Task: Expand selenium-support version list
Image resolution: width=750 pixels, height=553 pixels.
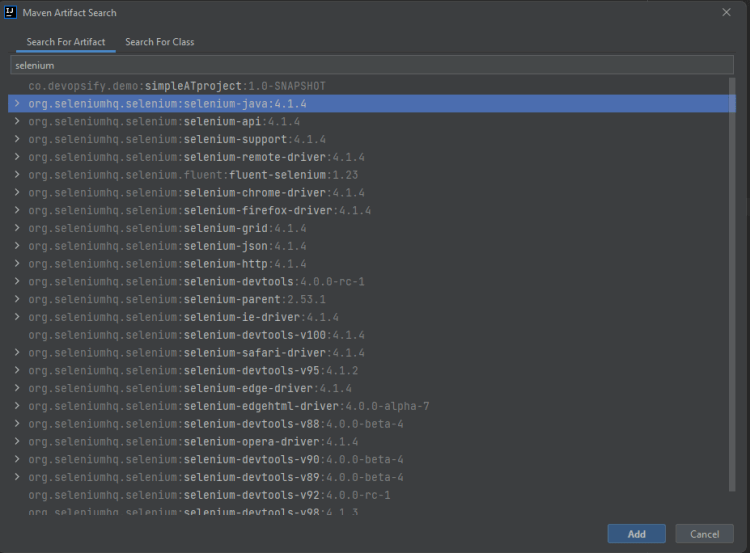Action: pyautogui.click(x=16, y=139)
